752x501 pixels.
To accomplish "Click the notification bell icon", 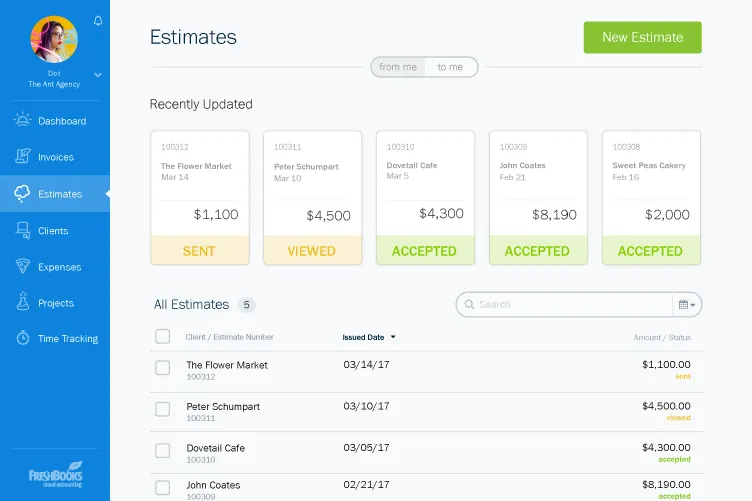I will click(x=98, y=21).
